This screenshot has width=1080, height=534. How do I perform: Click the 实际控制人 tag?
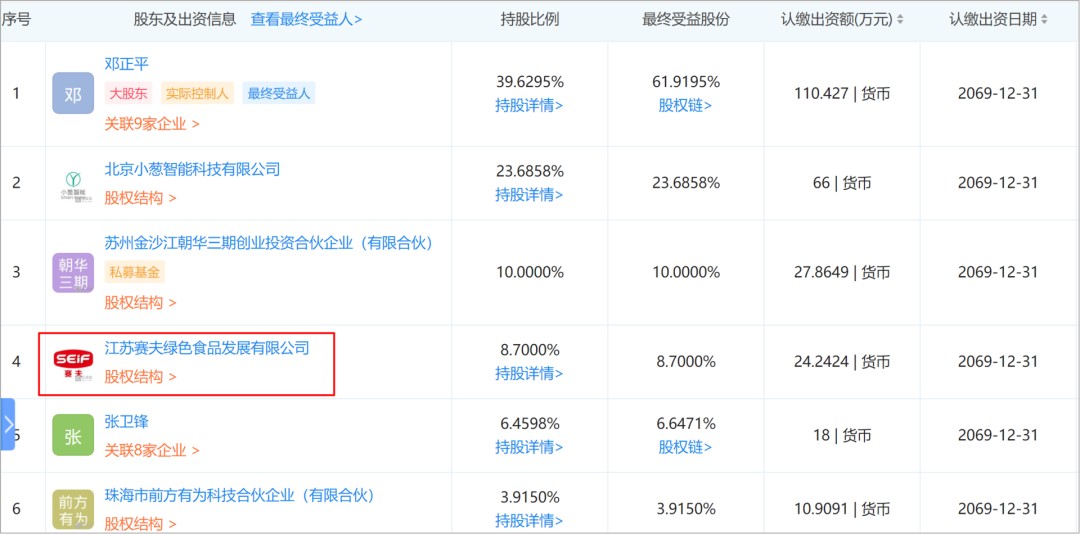pyautogui.click(x=196, y=94)
